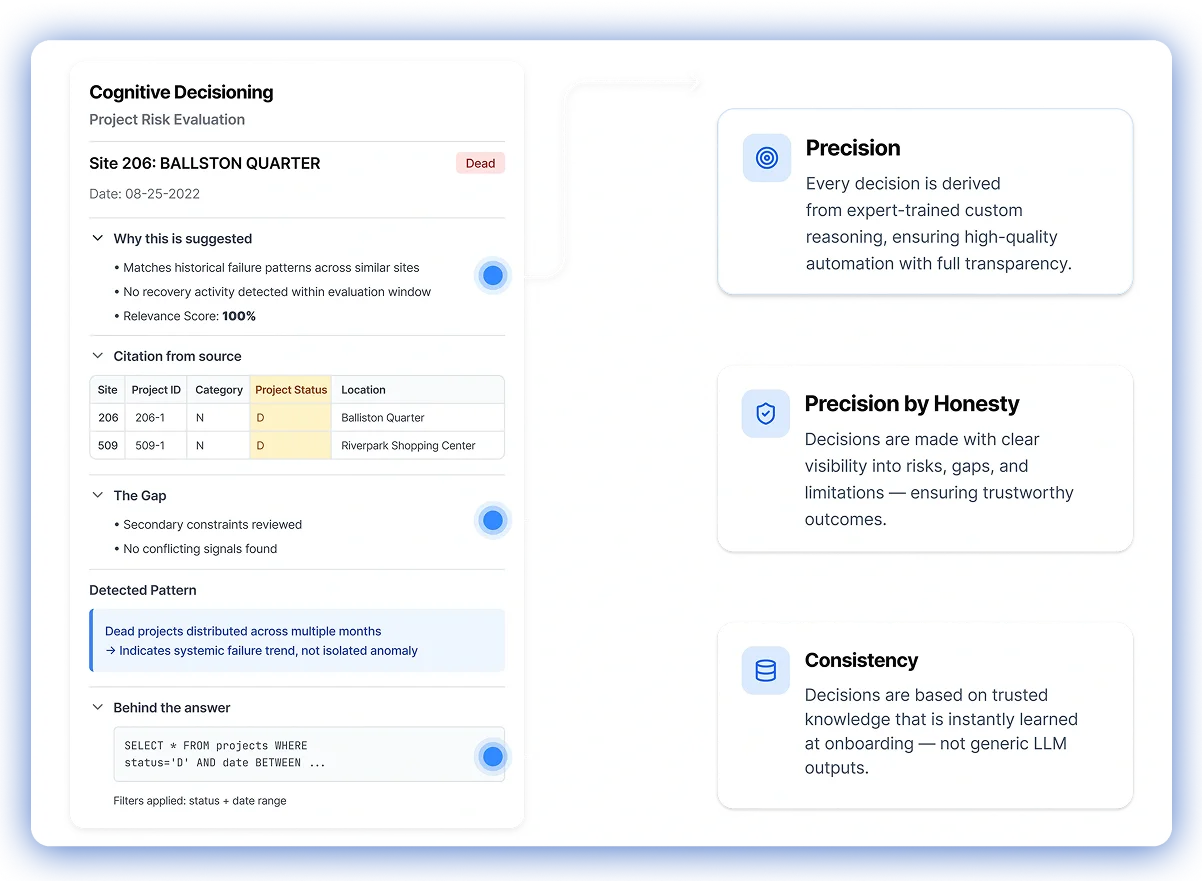Click site number 509 cell
This screenshot has width=1202, height=881.
click(108, 446)
